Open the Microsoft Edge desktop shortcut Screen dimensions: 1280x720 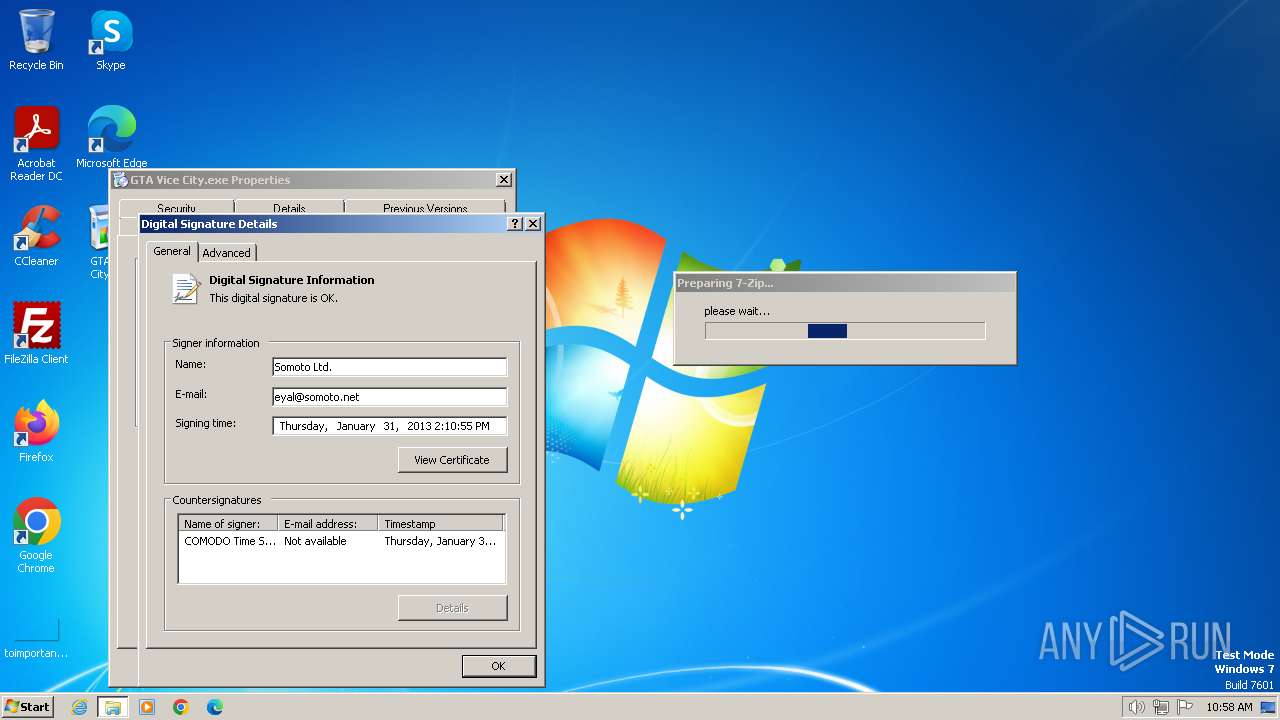coord(111,138)
